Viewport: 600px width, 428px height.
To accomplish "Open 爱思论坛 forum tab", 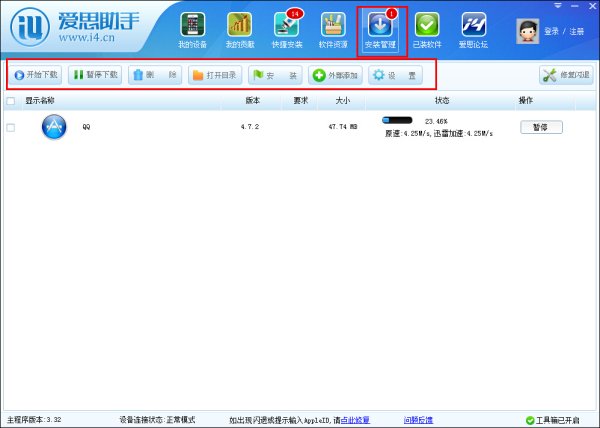I will click(474, 31).
